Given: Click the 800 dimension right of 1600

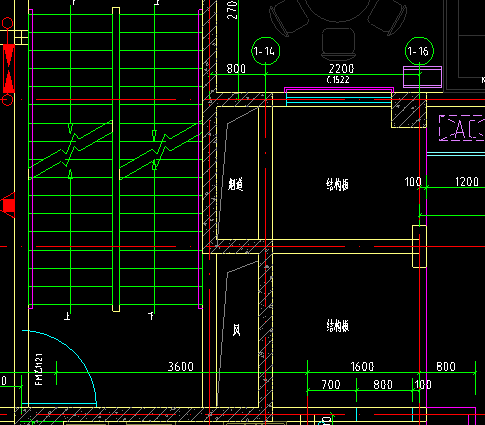Looking at the screenshot, I should 446,367.
